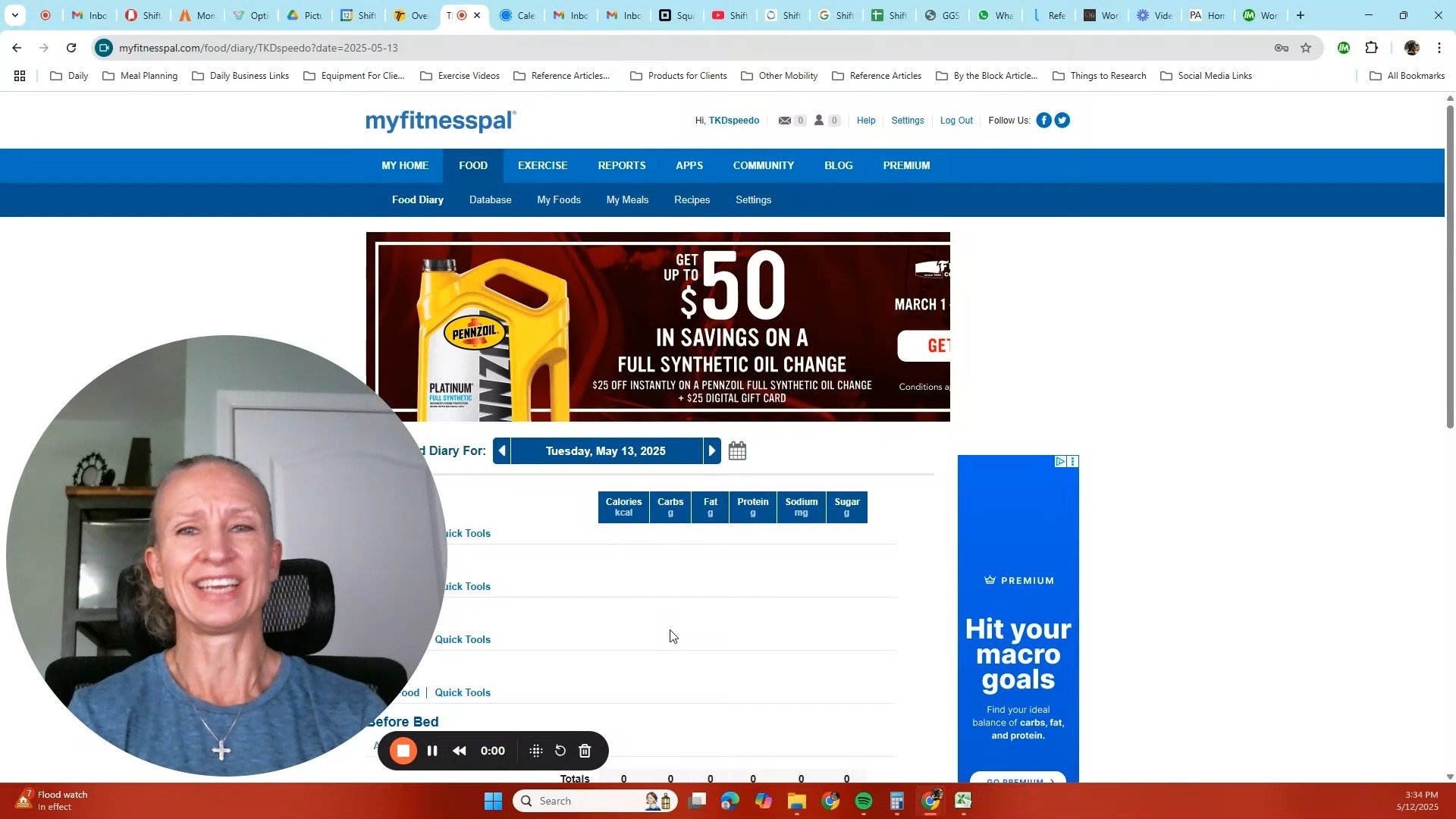1456x819 pixels.
Task: Open a new browser tab
Action: 1301,15
